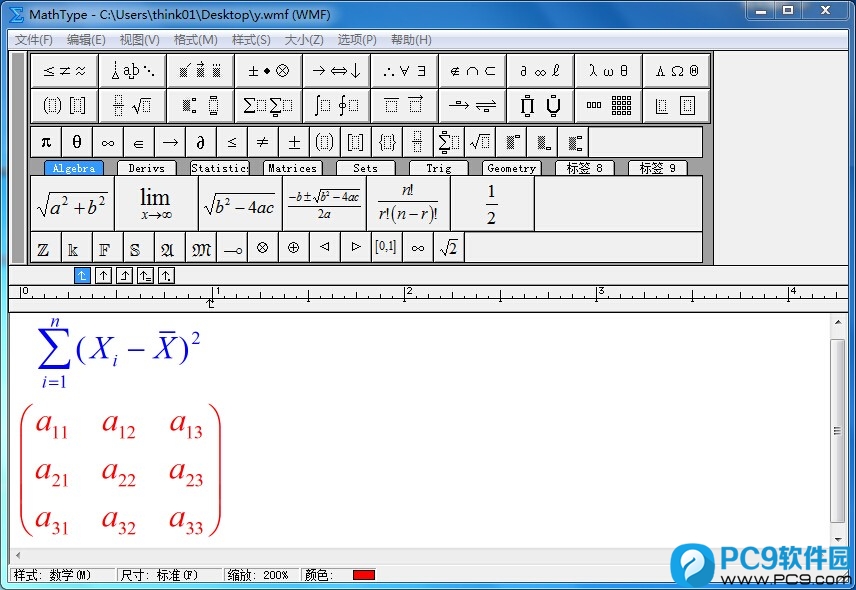Open the summation templates palette
This screenshot has width=856, height=590.
pyautogui.click(x=268, y=105)
